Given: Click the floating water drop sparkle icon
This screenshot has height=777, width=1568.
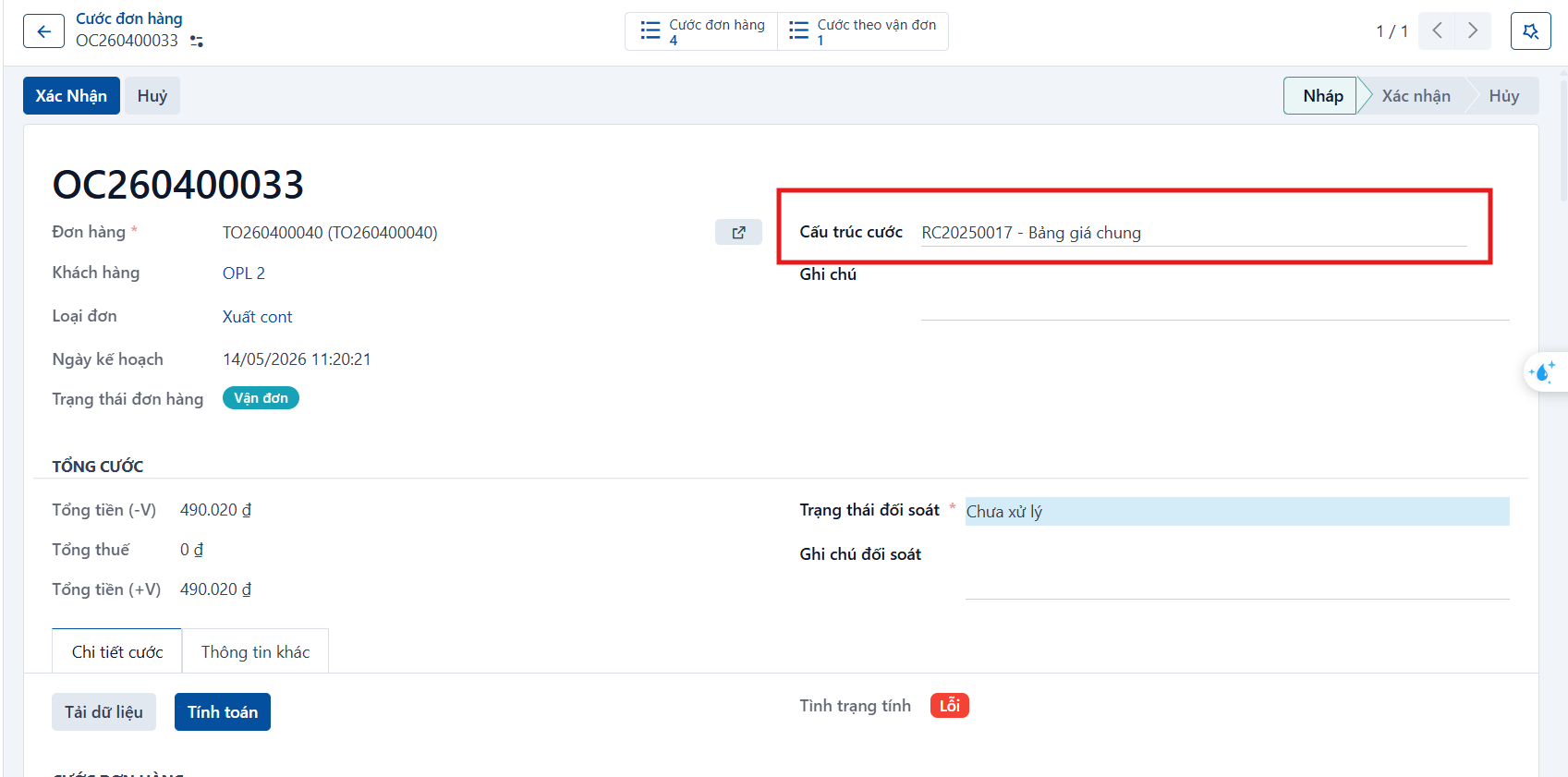Looking at the screenshot, I should click(x=1542, y=371).
